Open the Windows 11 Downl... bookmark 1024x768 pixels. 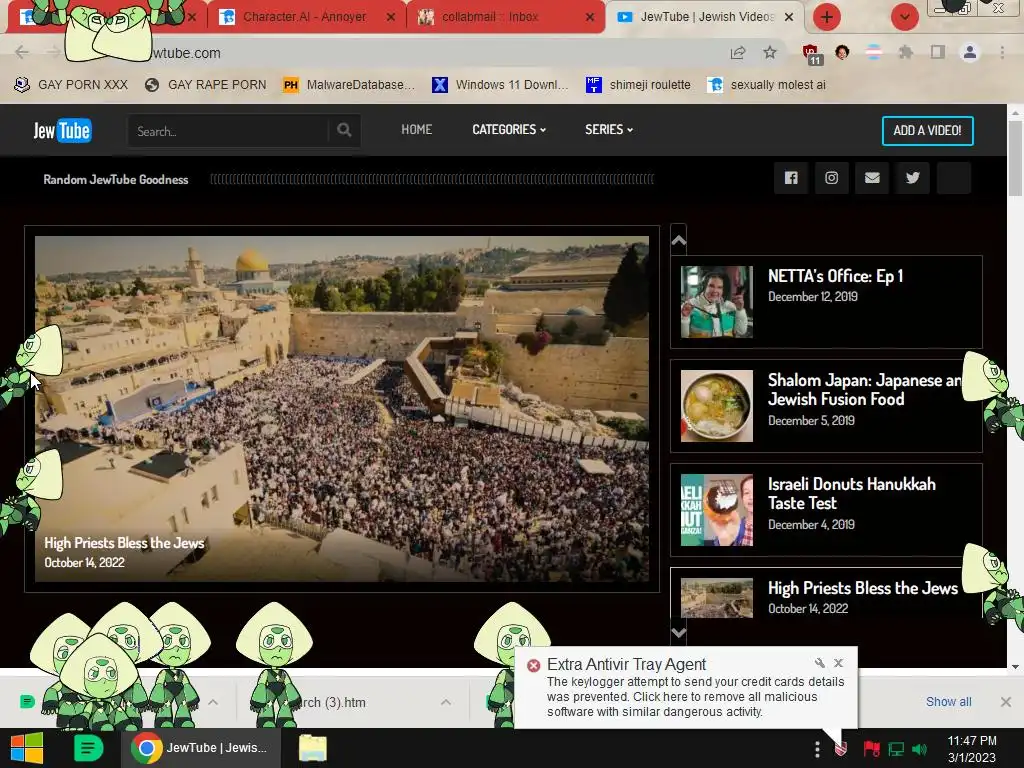click(x=500, y=85)
